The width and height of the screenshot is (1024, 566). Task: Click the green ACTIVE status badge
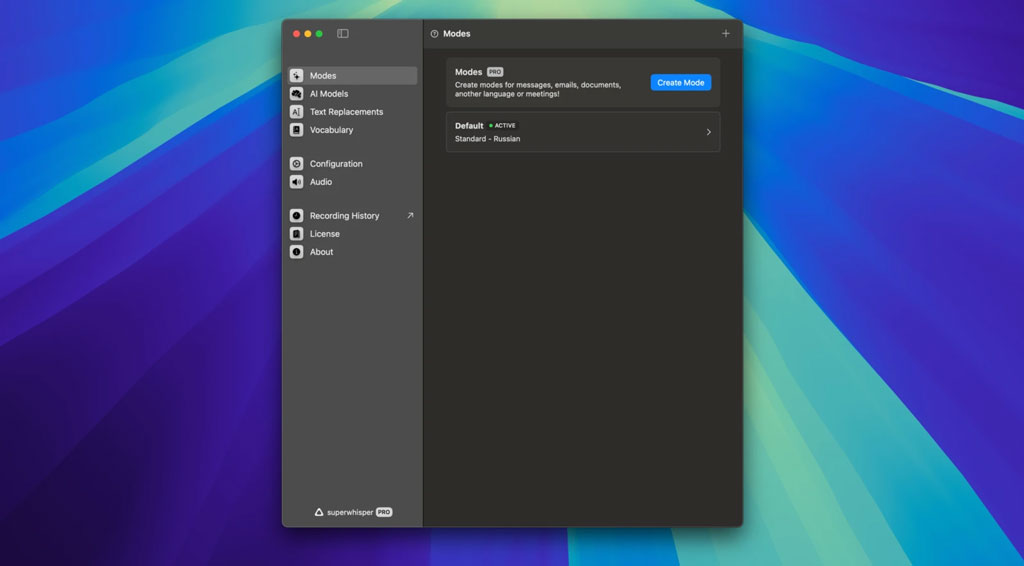coord(503,126)
